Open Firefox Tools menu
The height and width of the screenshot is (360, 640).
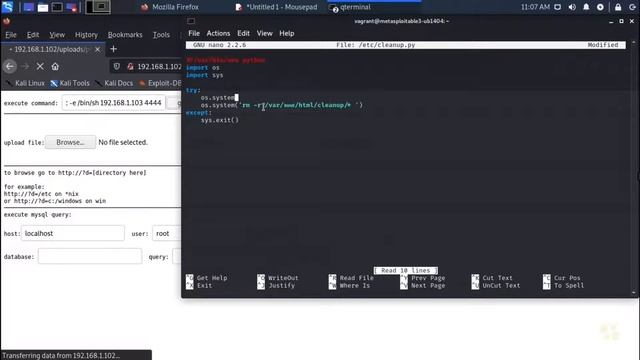161,35
